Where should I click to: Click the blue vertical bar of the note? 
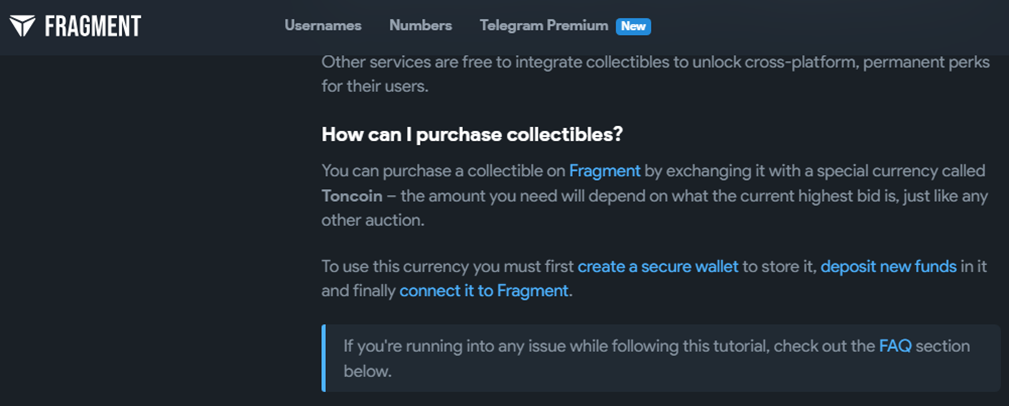pyautogui.click(x=324, y=358)
